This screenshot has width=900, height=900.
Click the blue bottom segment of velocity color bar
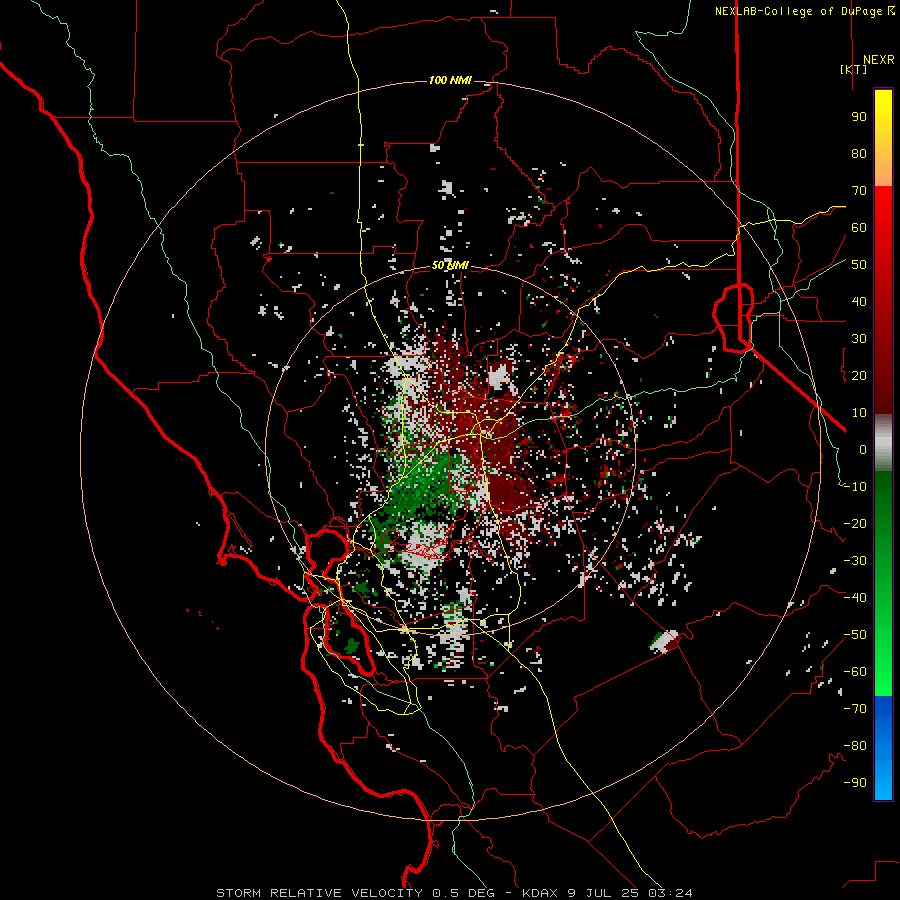tap(883, 748)
